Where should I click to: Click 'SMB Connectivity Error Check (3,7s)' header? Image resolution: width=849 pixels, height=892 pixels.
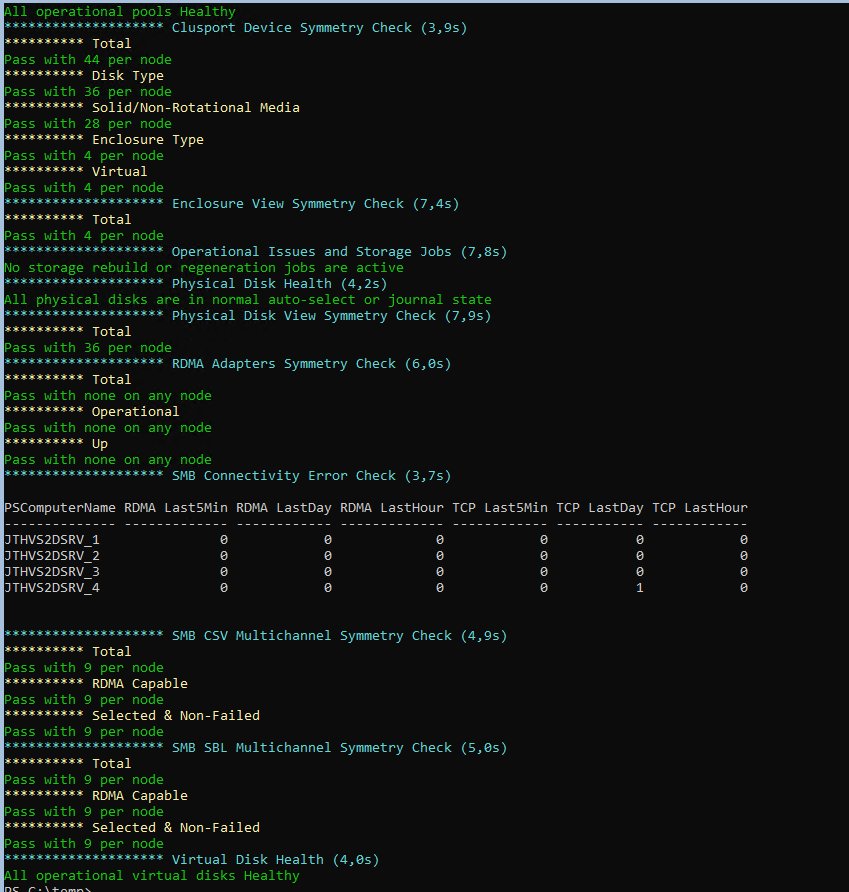311,476
